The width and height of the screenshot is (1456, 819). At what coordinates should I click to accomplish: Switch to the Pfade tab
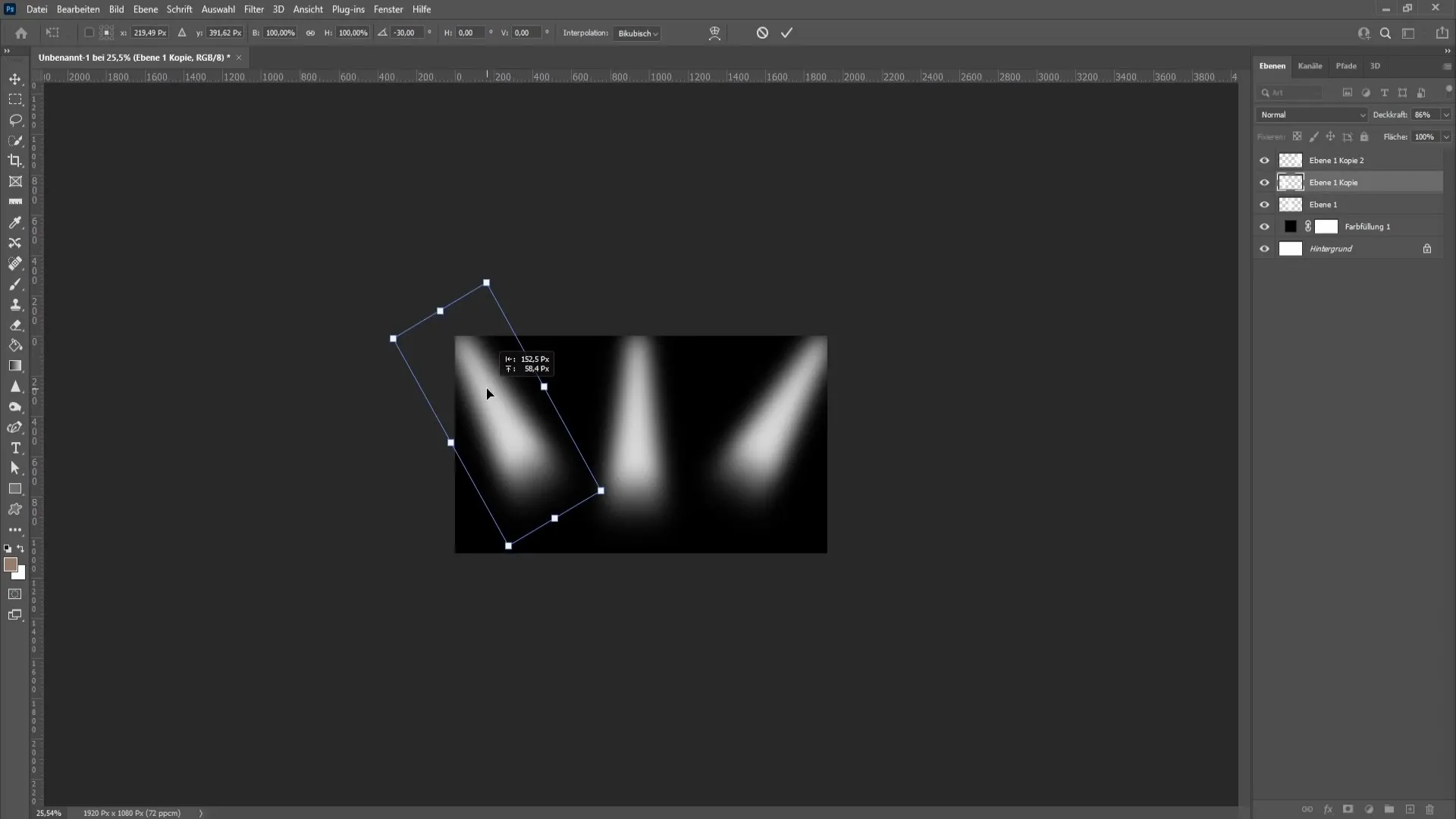[x=1346, y=65]
